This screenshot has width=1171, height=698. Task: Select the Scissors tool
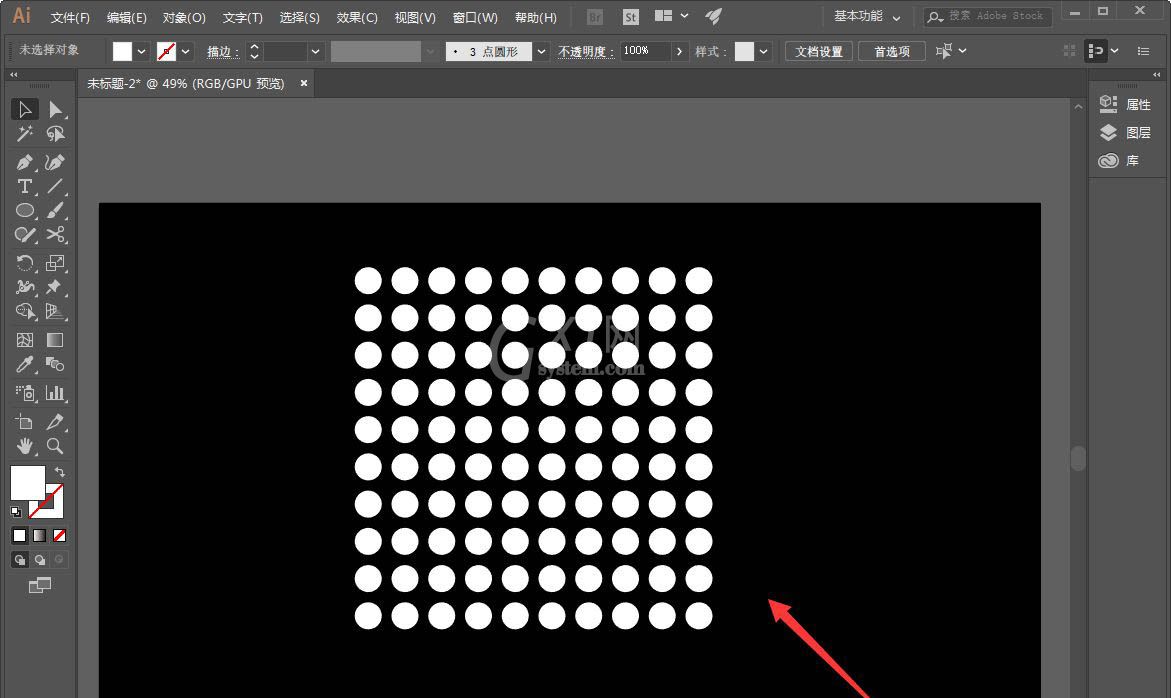pos(55,234)
